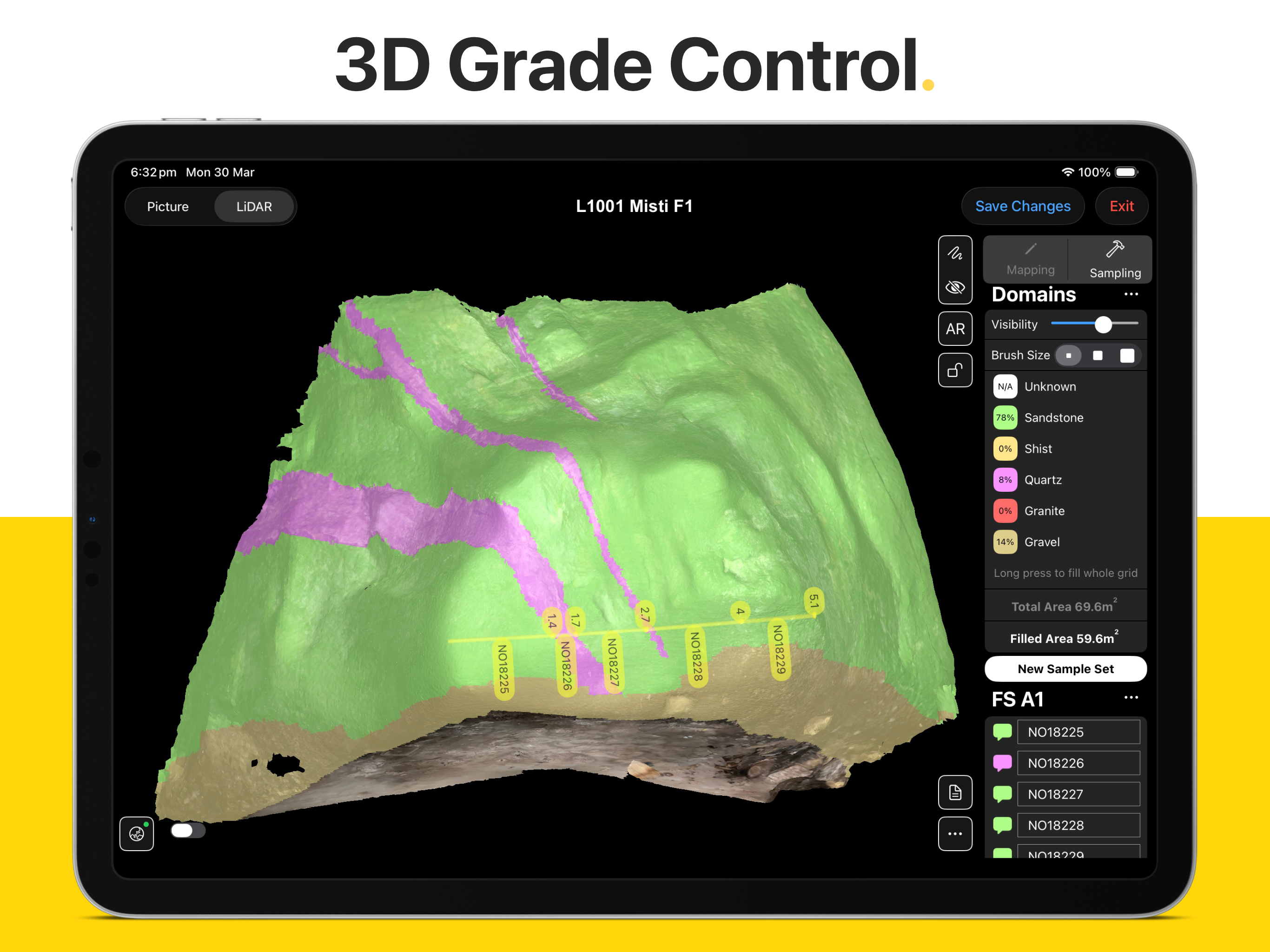Viewport: 1270px width, 952px height.
Task: Select the Sandstone green domain swatch
Action: coord(1005,417)
